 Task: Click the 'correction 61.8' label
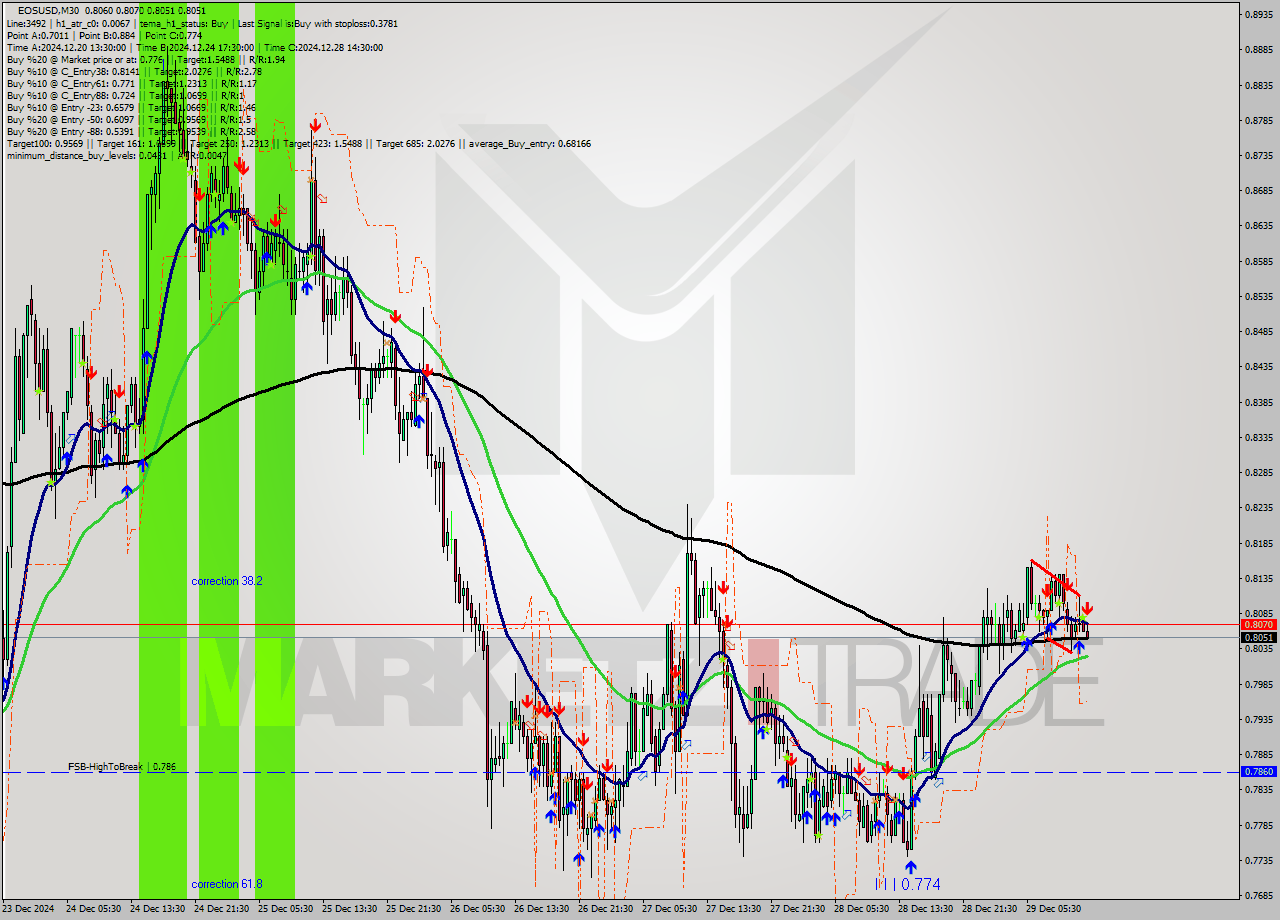pos(227,884)
